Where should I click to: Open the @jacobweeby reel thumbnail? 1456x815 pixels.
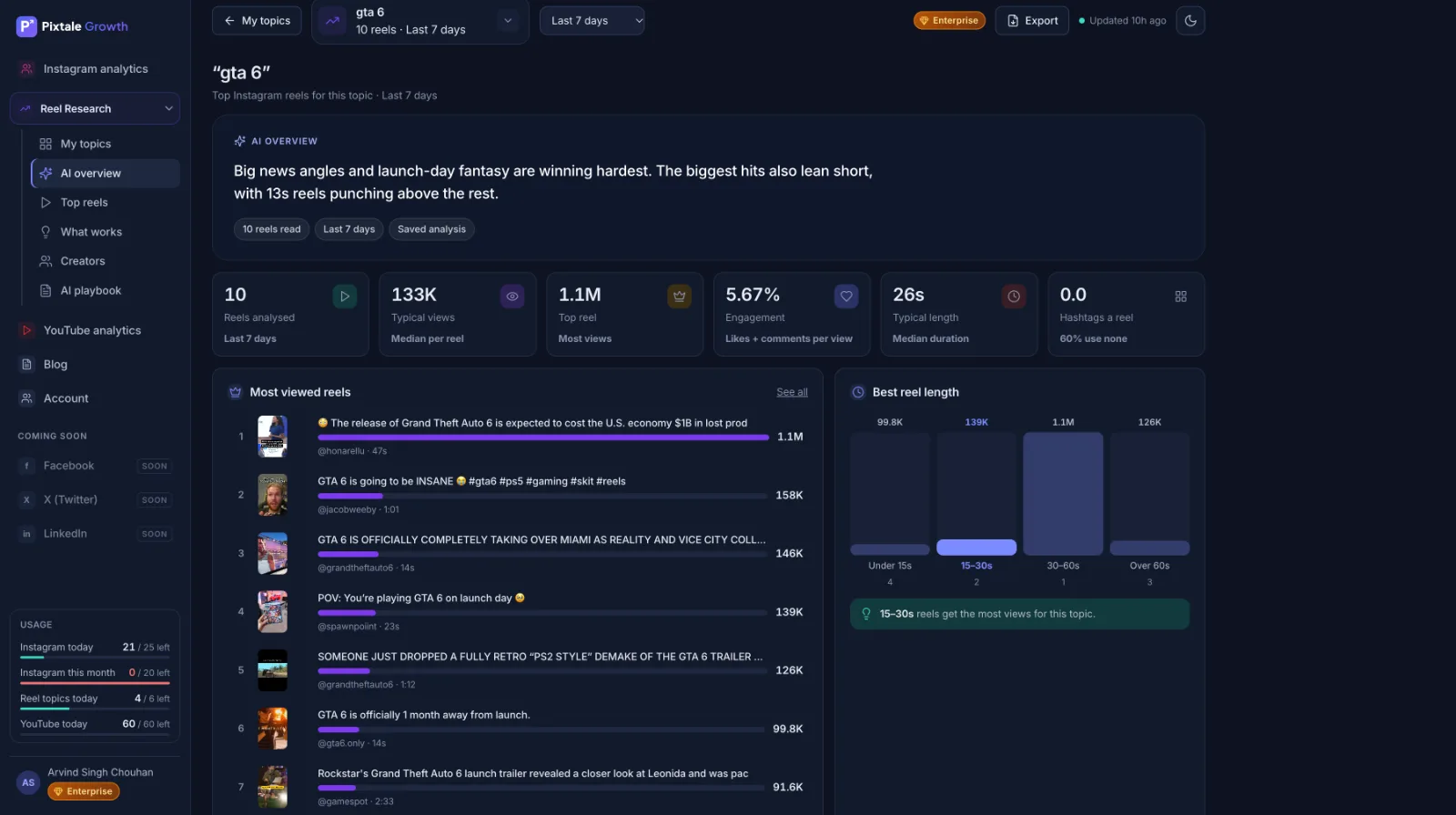pos(272,495)
